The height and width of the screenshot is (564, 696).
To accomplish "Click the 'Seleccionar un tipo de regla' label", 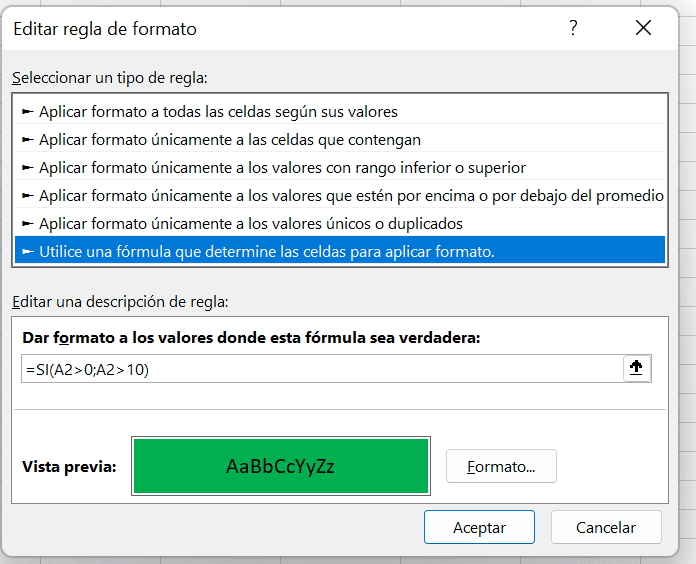I will [x=109, y=77].
